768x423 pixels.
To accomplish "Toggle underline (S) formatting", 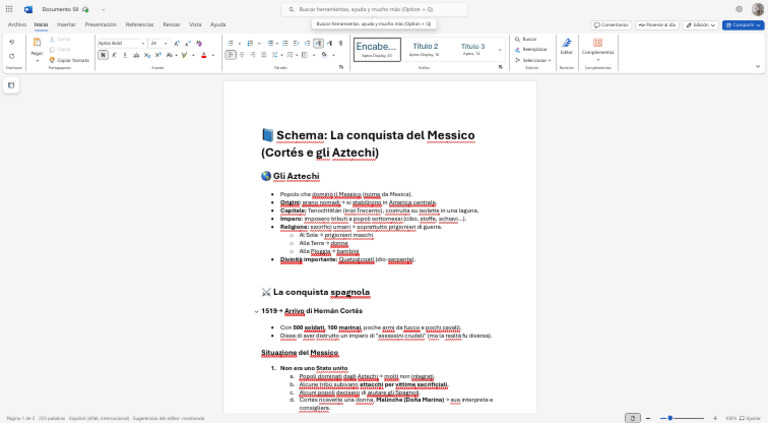I will click(125, 55).
